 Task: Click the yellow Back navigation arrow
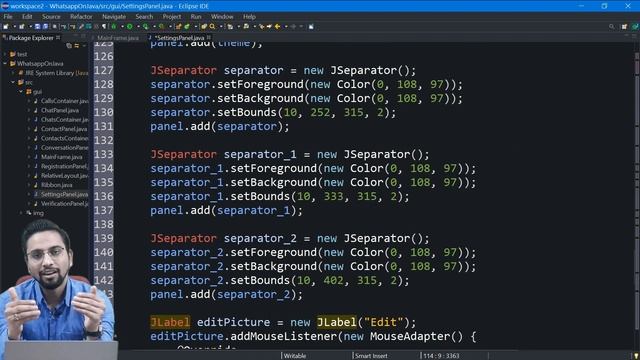[277, 27]
